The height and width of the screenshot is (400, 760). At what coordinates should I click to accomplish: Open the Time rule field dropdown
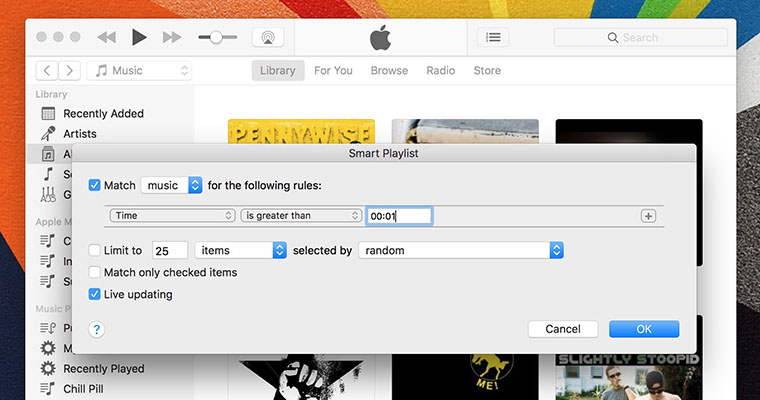click(173, 215)
